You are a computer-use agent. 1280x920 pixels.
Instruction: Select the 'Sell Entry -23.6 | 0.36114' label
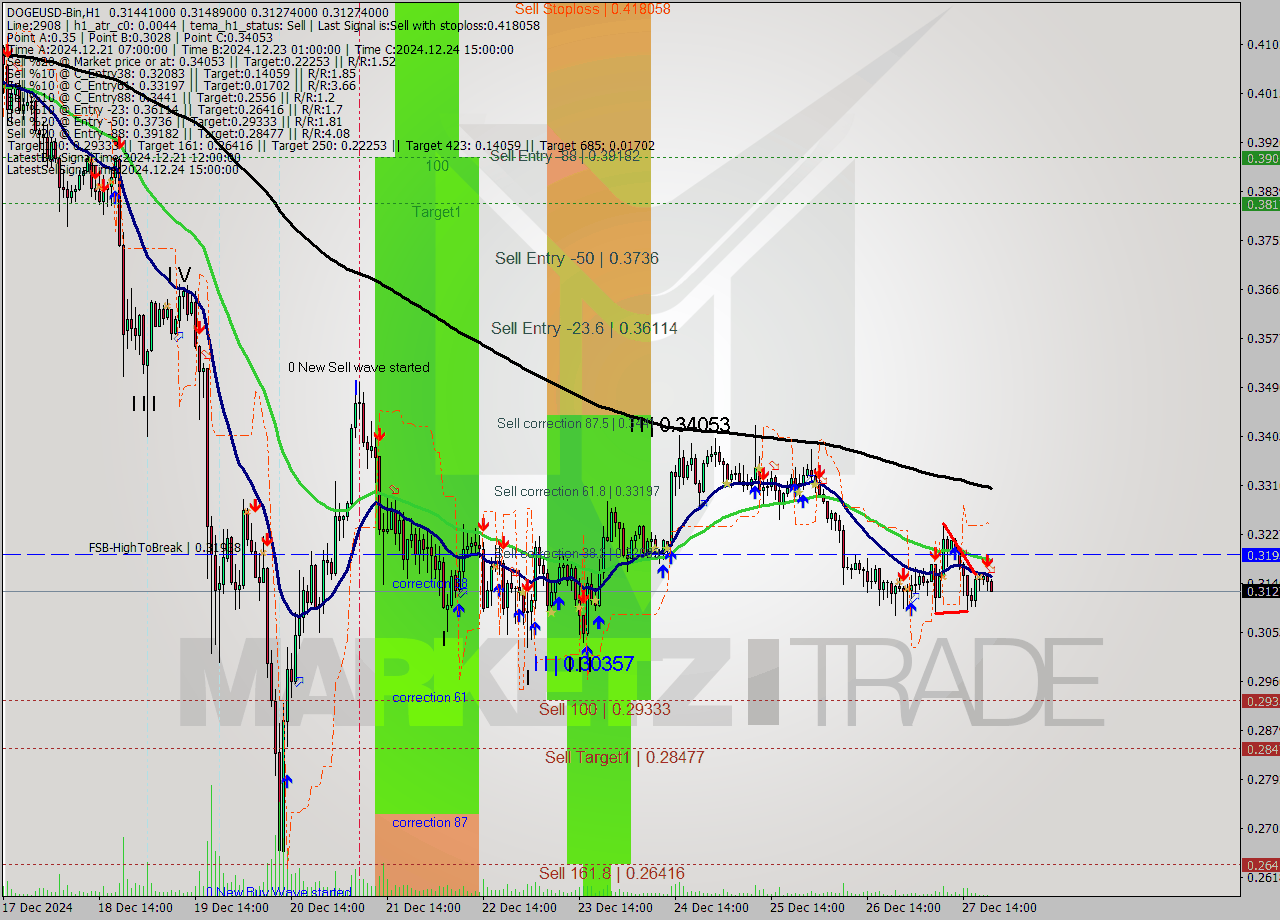584,329
